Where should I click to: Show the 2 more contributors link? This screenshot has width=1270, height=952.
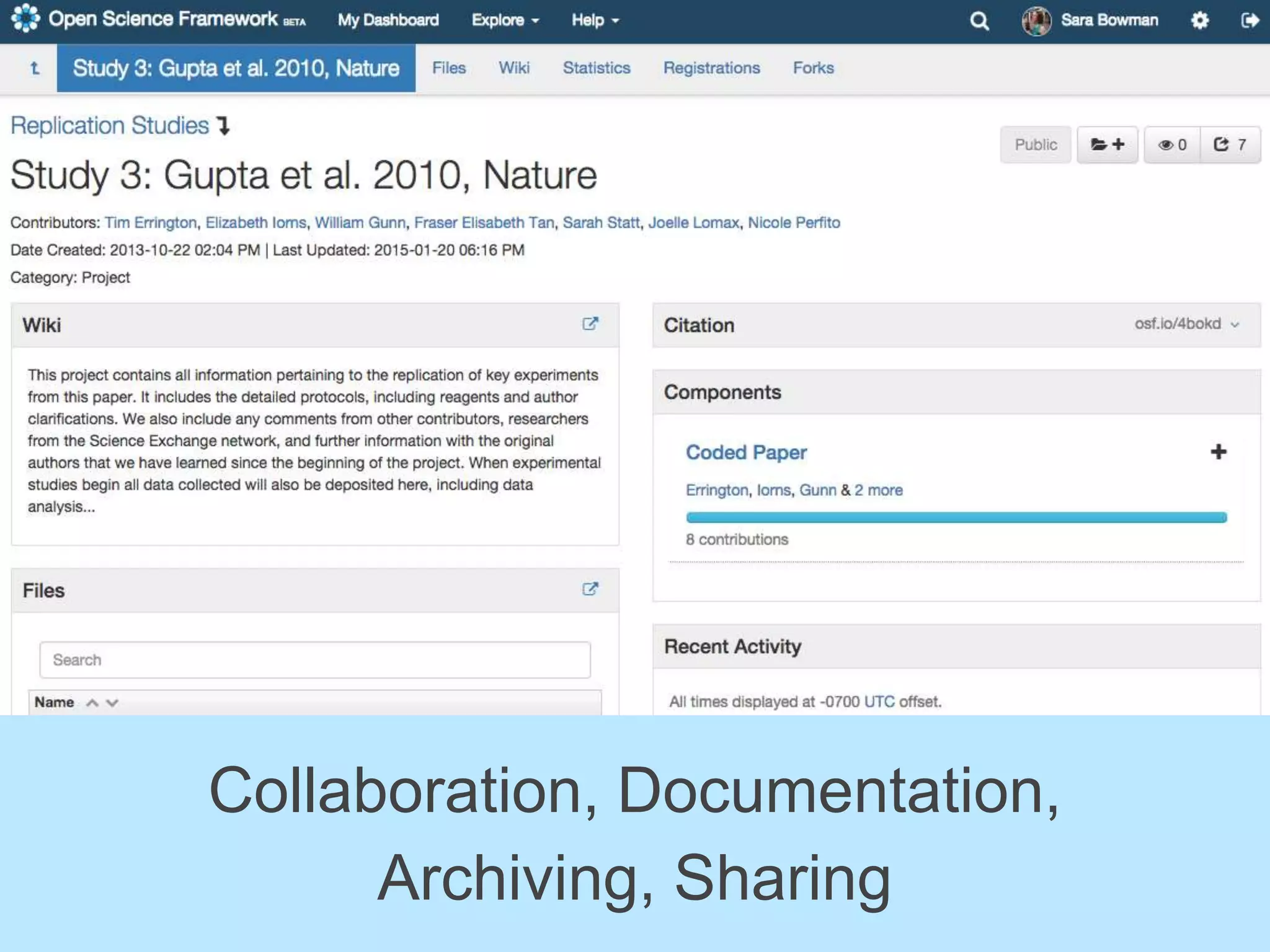(x=879, y=490)
